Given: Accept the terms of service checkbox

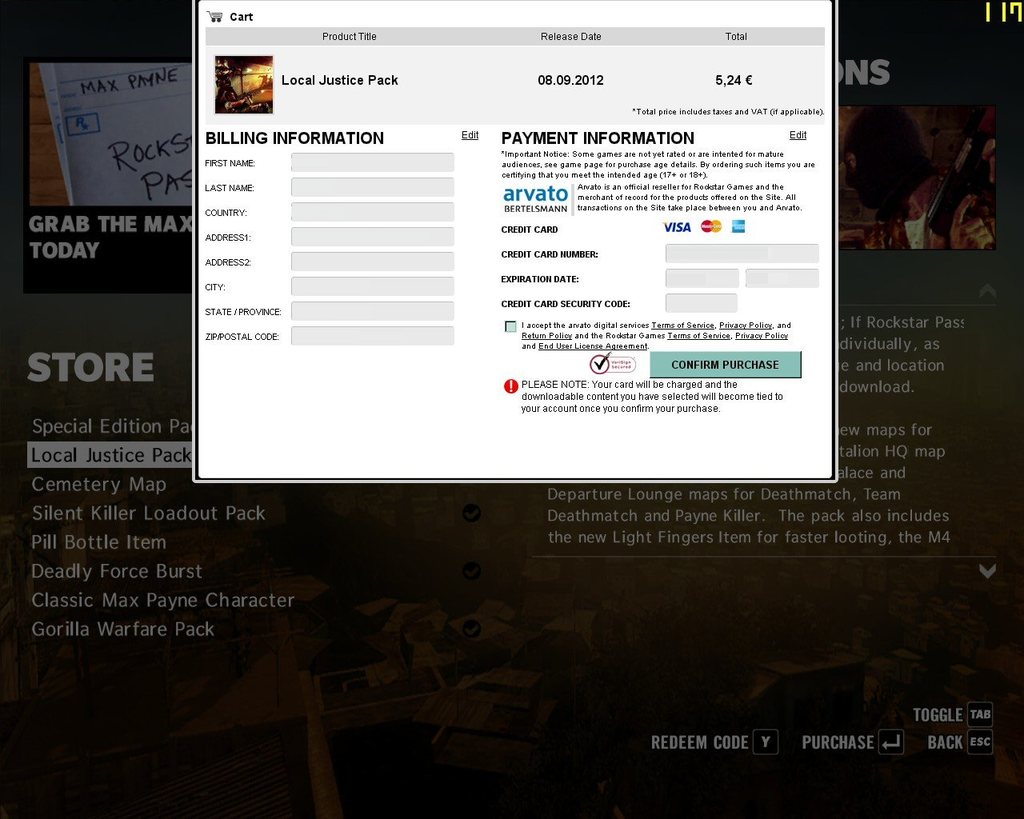Looking at the screenshot, I should point(511,327).
